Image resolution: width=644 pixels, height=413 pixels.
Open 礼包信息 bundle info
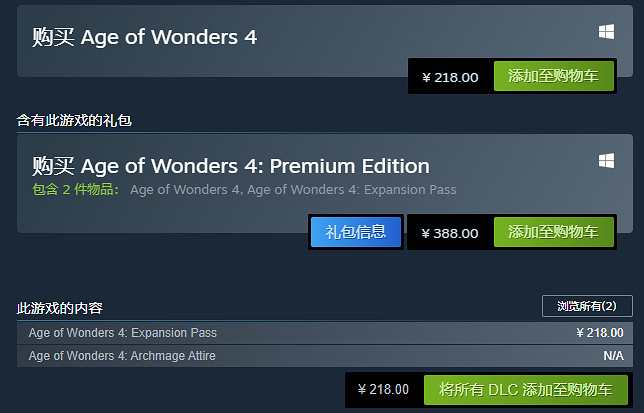point(356,232)
